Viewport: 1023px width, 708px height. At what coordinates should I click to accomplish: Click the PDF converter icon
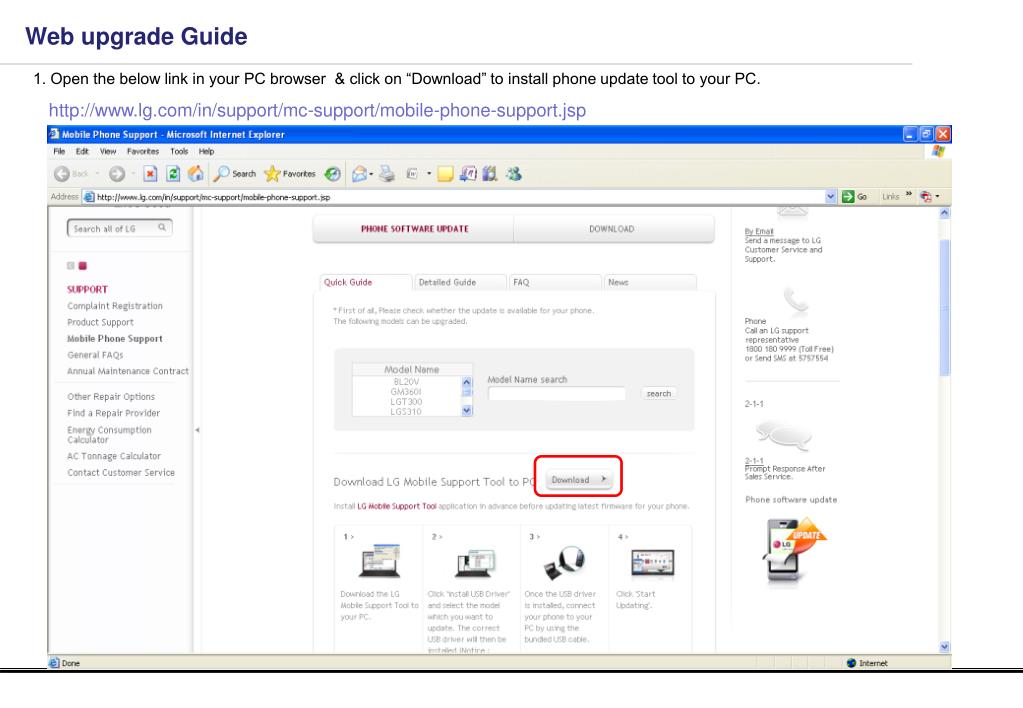(925, 196)
